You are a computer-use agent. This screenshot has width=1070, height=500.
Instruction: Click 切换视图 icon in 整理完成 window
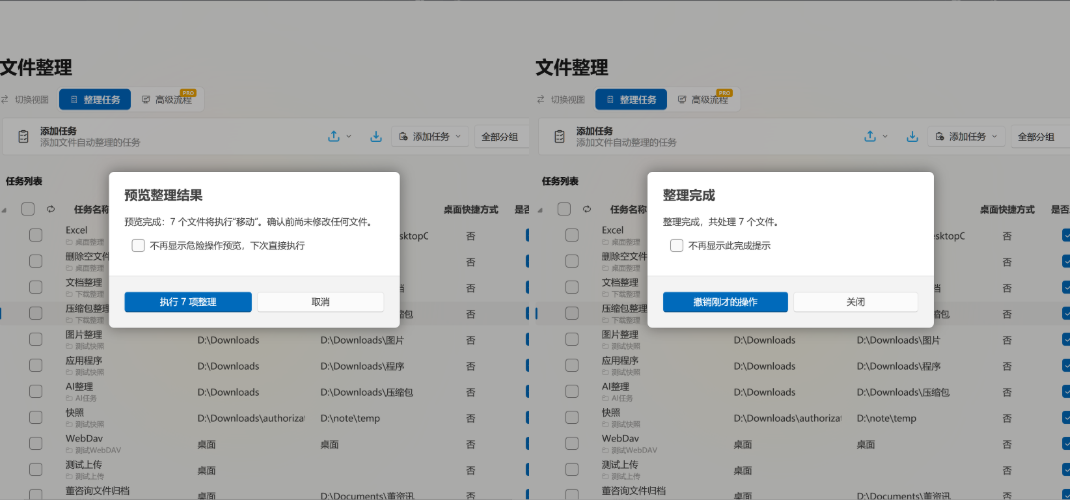point(540,100)
